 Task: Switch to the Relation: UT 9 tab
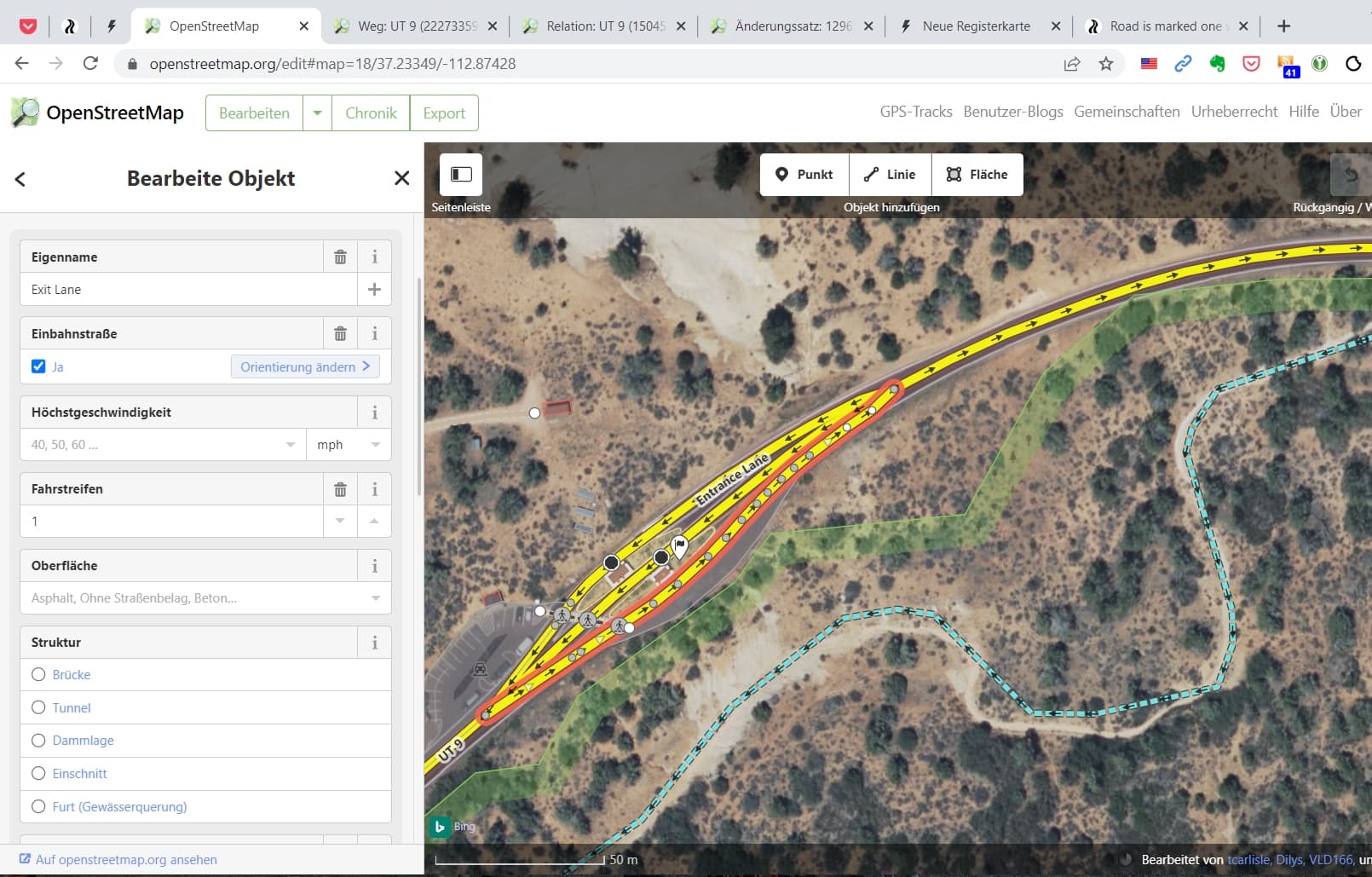[x=604, y=26]
